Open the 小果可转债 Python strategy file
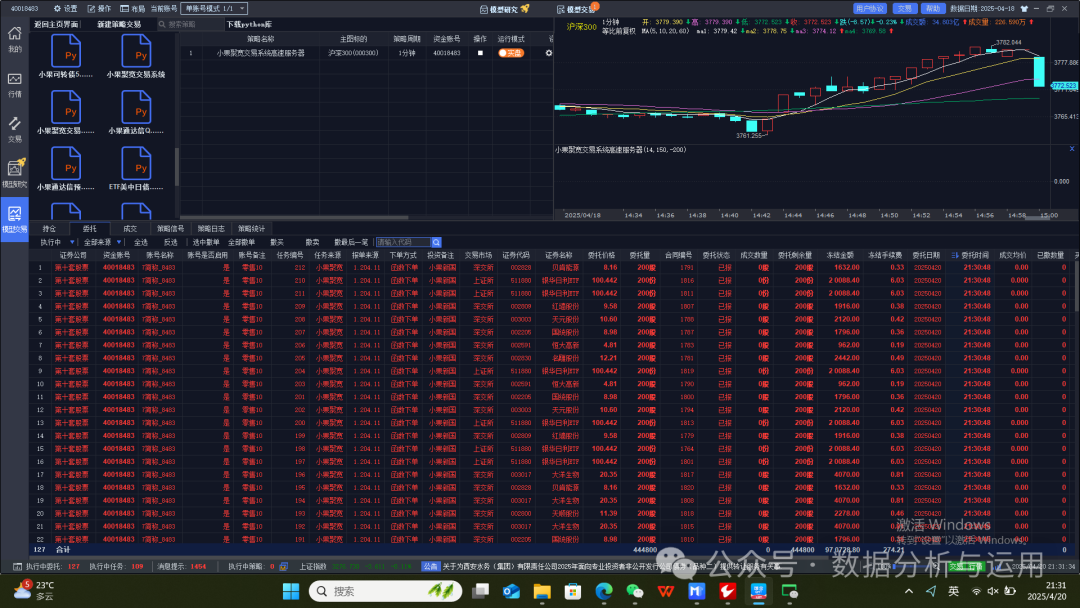Image resolution: width=1080 pixels, height=608 pixels. (x=66, y=56)
